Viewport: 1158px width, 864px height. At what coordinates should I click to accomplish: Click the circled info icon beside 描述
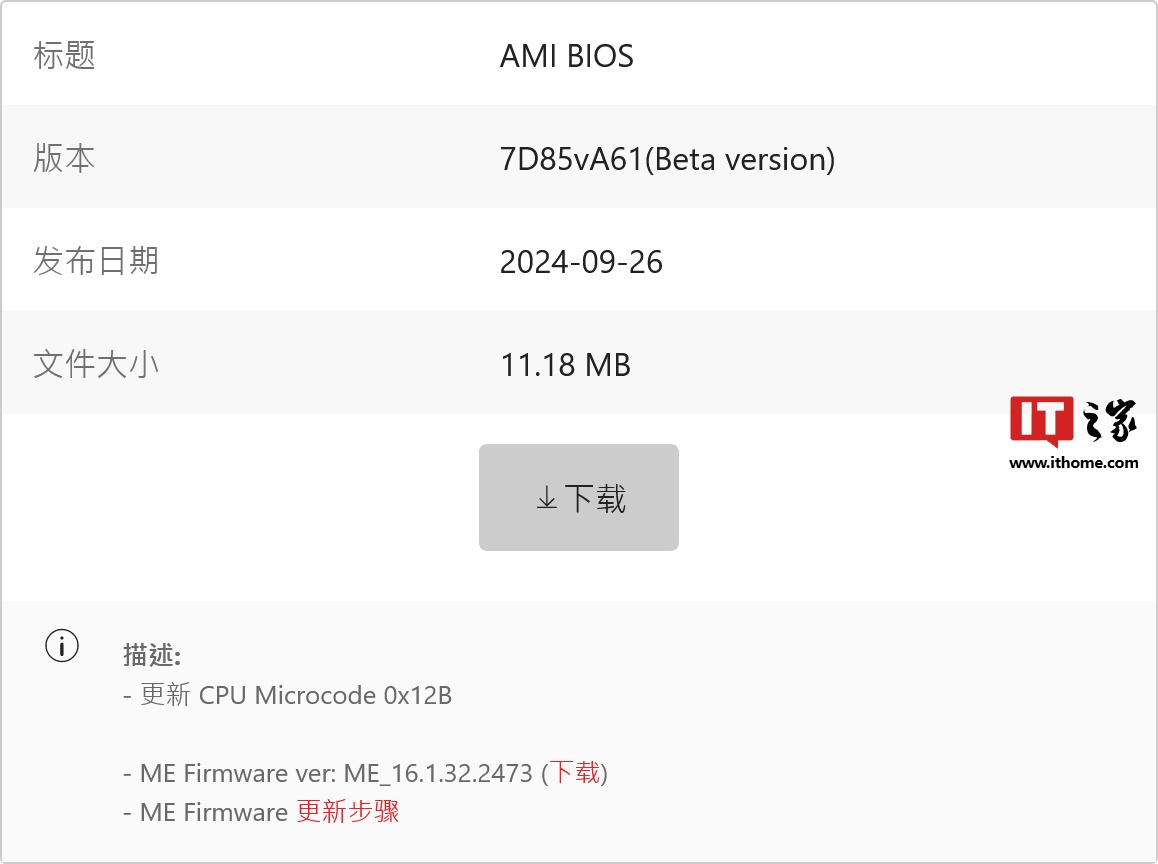pos(62,646)
